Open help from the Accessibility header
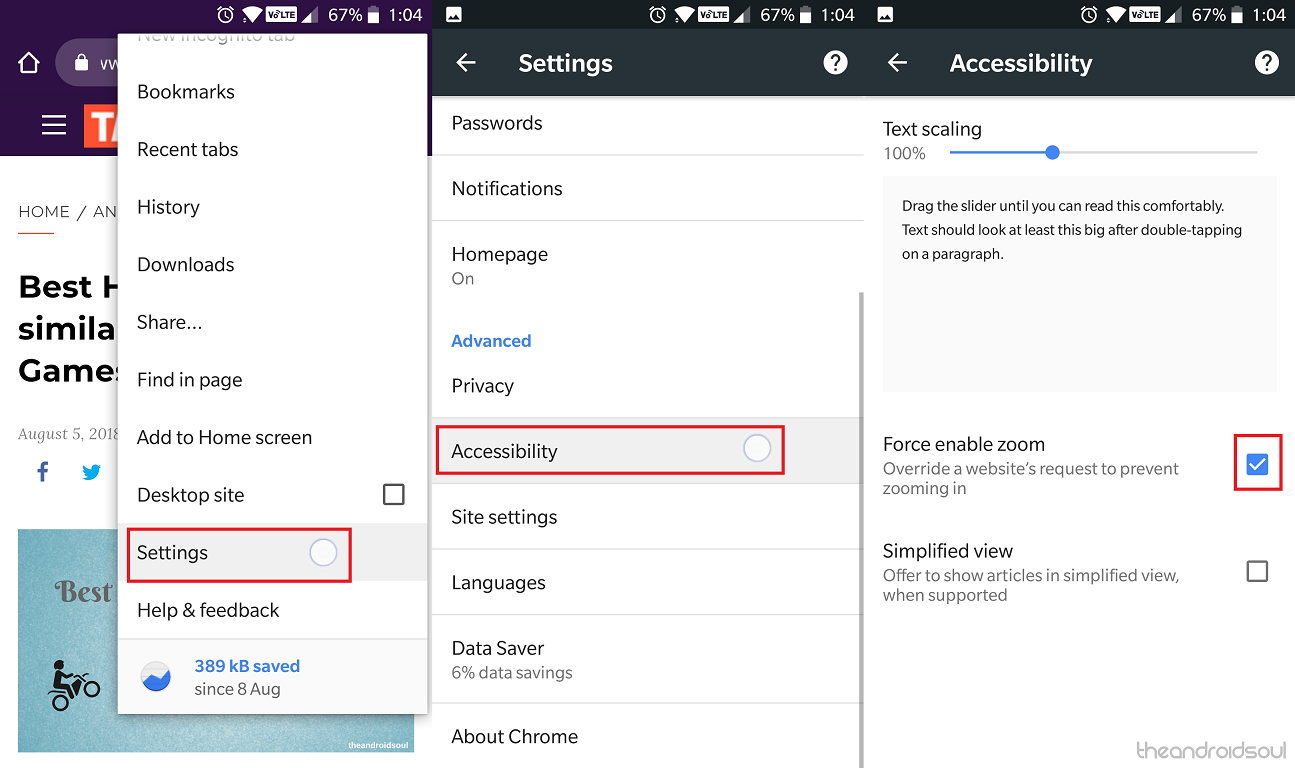1295x768 pixels. point(1266,63)
